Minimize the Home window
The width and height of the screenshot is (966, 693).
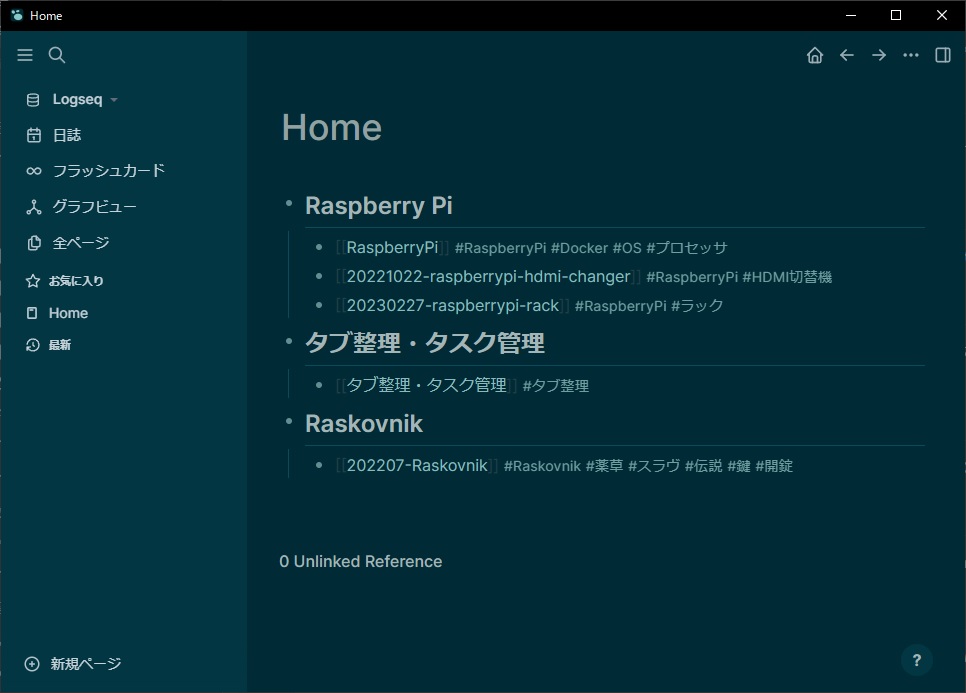click(x=851, y=15)
